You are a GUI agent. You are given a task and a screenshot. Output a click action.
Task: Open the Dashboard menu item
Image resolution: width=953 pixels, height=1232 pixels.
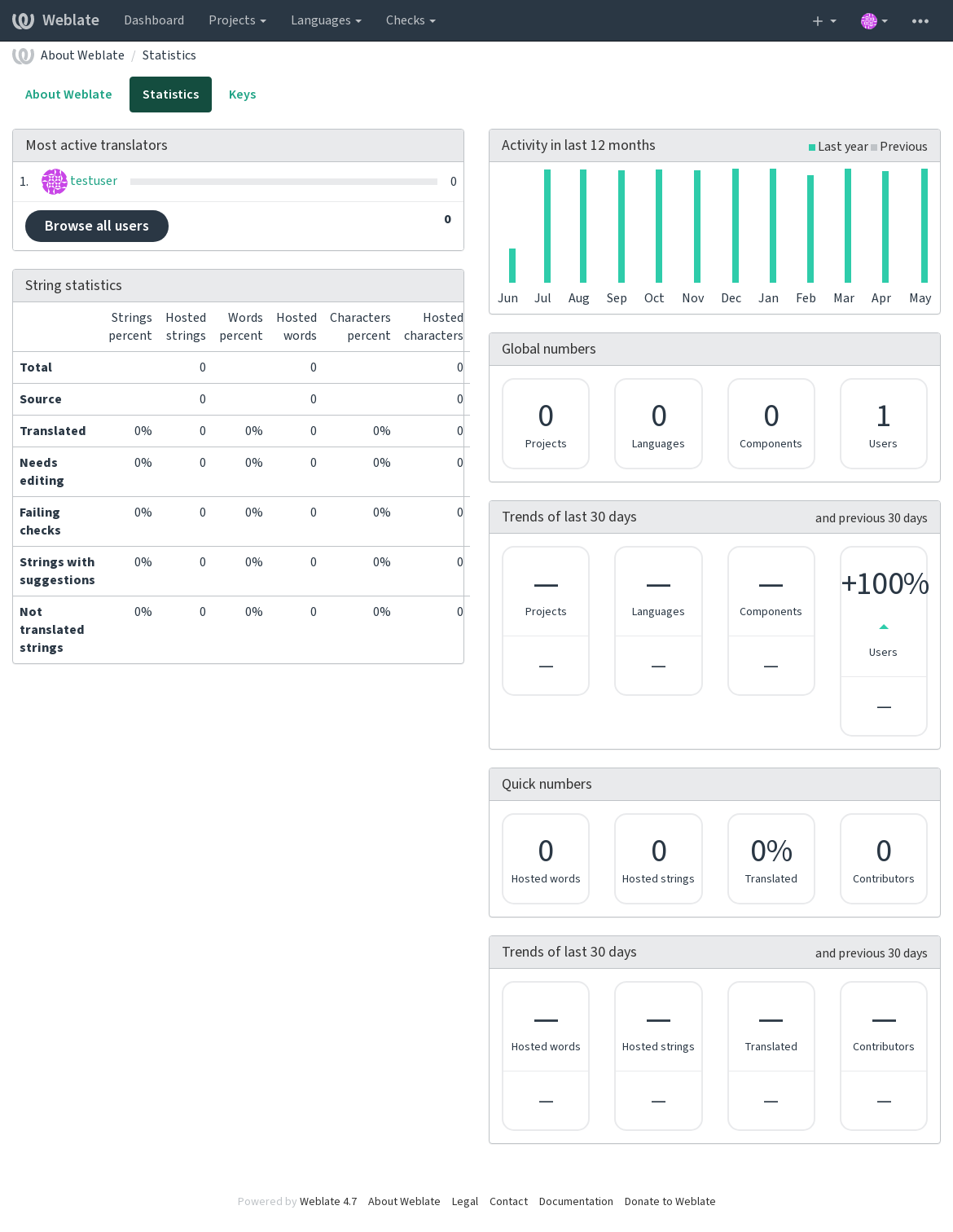tap(154, 20)
